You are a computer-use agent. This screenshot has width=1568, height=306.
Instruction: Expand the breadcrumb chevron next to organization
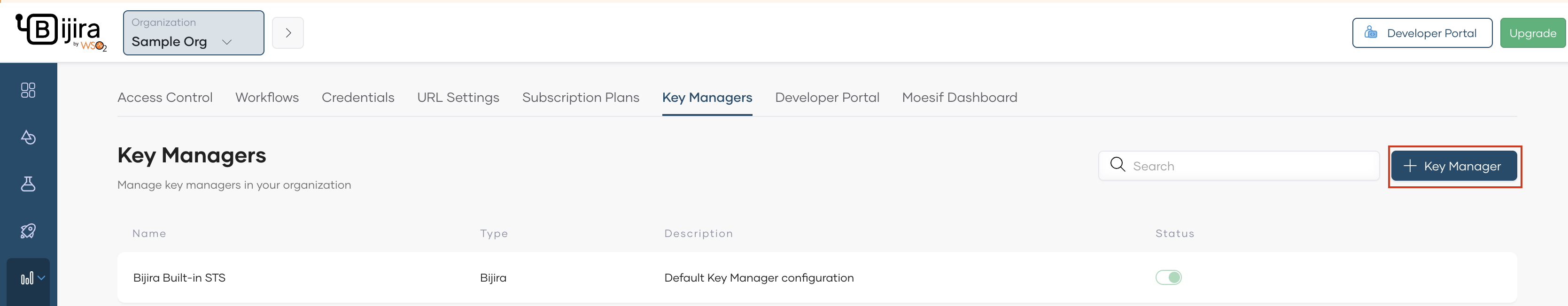(288, 33)
